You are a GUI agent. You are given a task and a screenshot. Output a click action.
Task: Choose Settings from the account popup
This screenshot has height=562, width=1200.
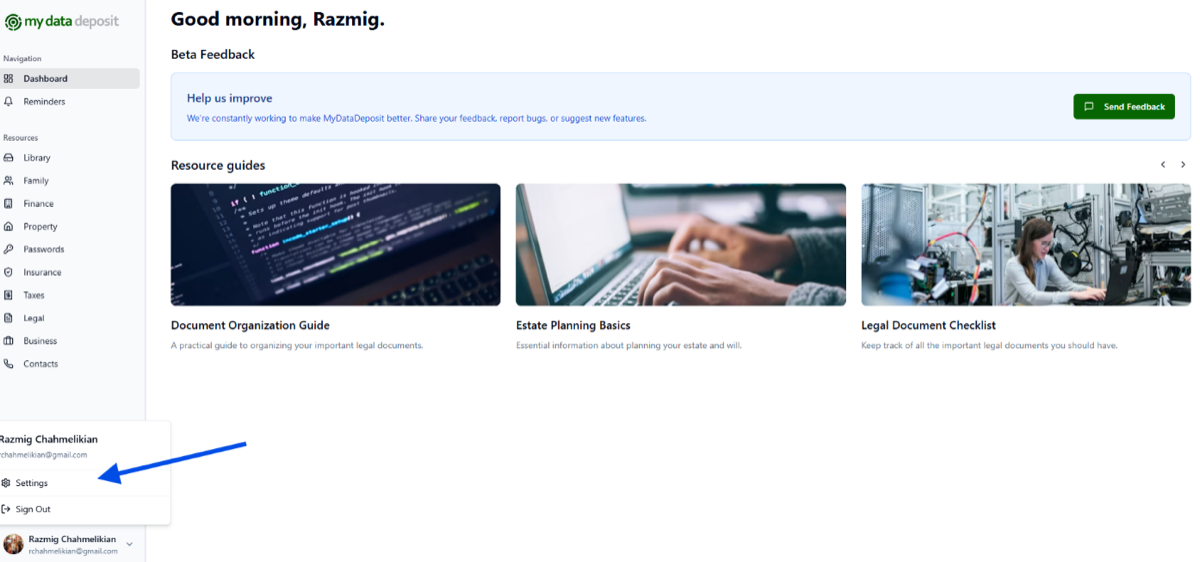(x=84, y=483)
